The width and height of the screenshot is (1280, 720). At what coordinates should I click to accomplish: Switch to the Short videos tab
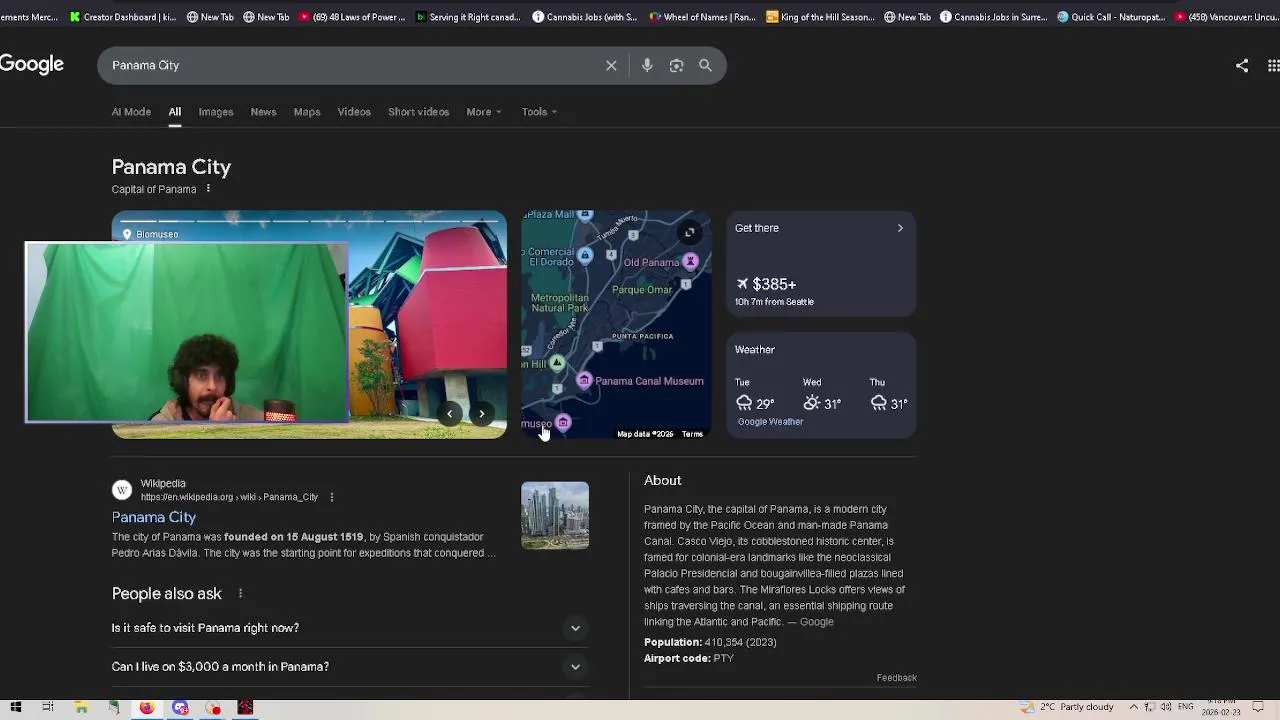coord(418,112)
